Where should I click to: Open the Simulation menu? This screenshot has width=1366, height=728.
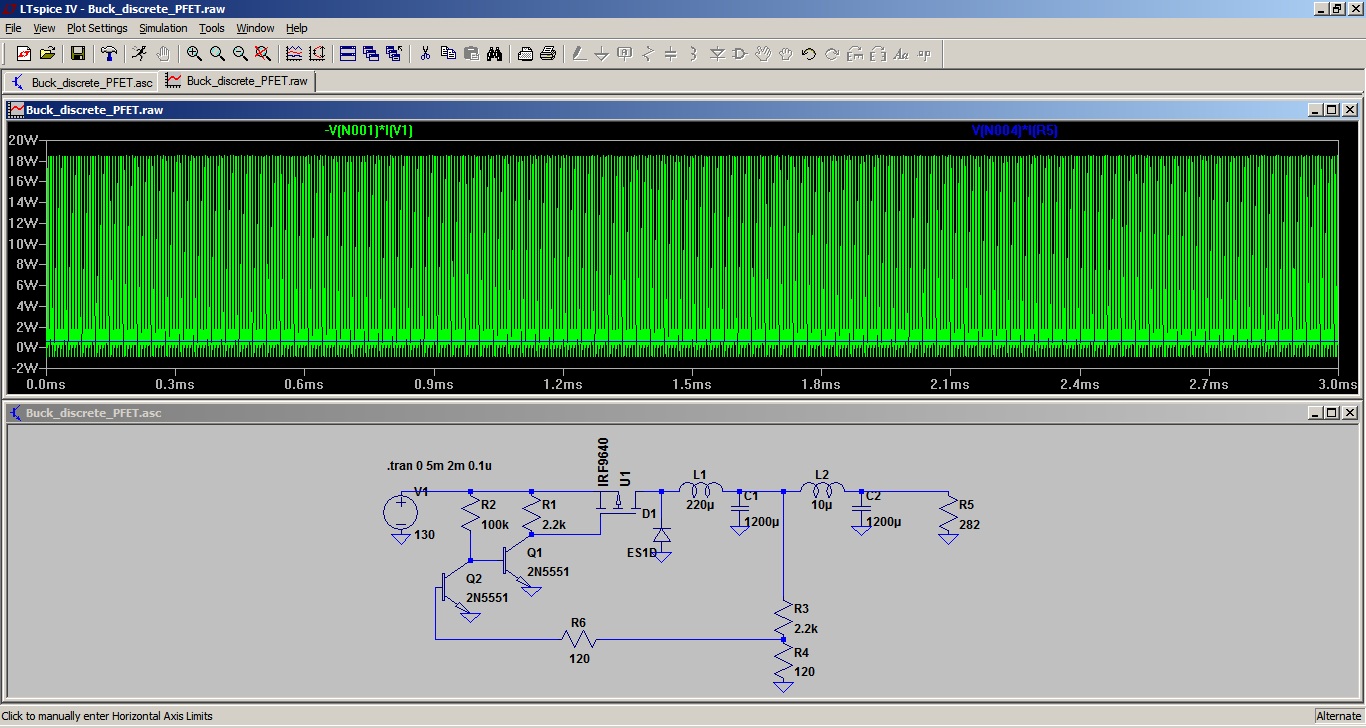(x=163, y=28)
